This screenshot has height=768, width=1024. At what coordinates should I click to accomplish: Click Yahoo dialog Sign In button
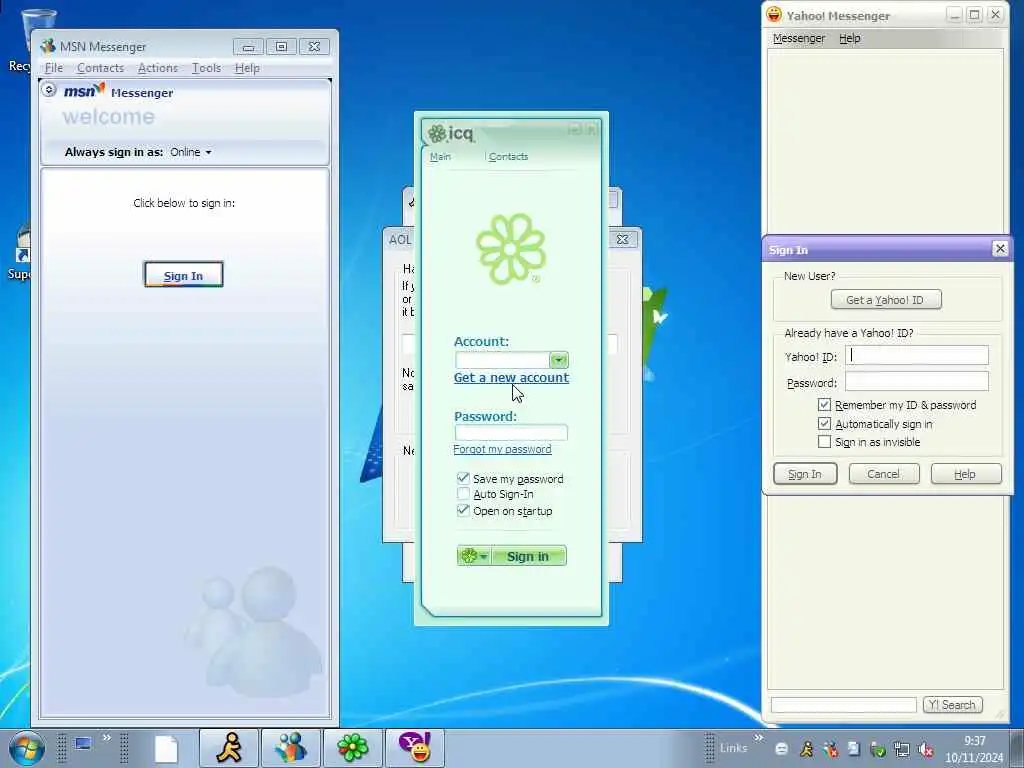point(805,474)
